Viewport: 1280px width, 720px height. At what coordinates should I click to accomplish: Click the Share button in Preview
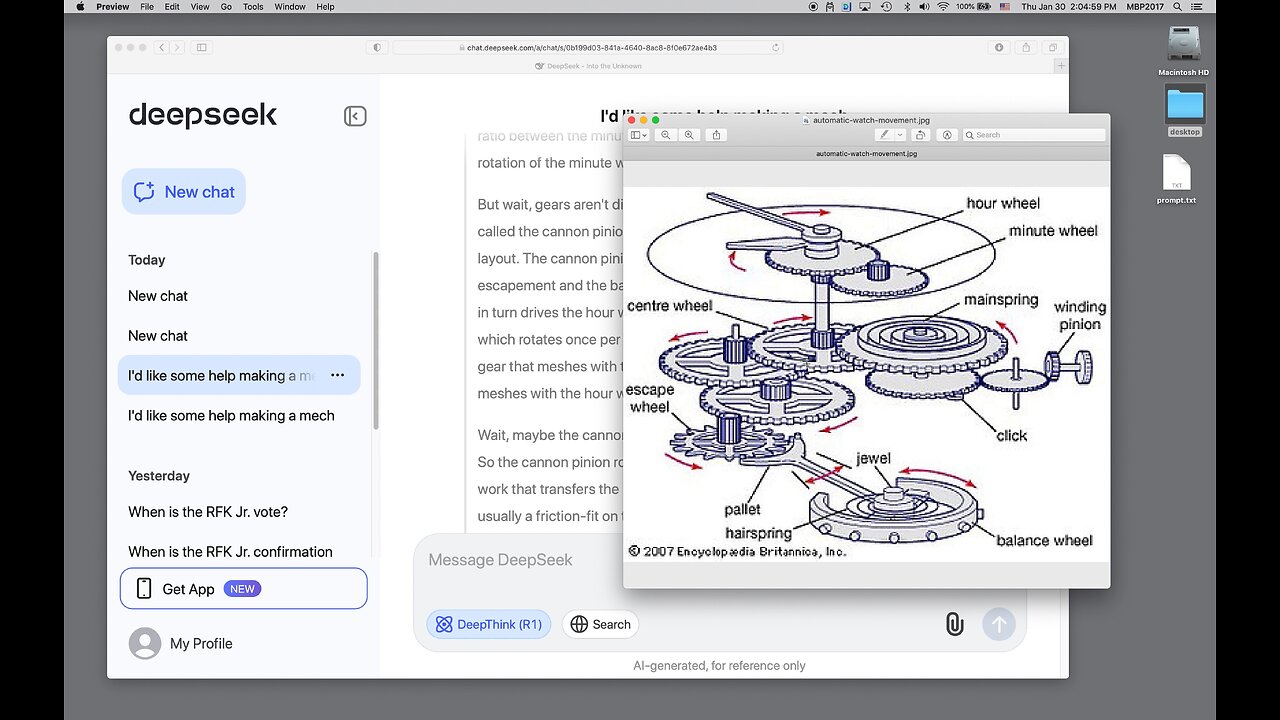tap(716, 135)
